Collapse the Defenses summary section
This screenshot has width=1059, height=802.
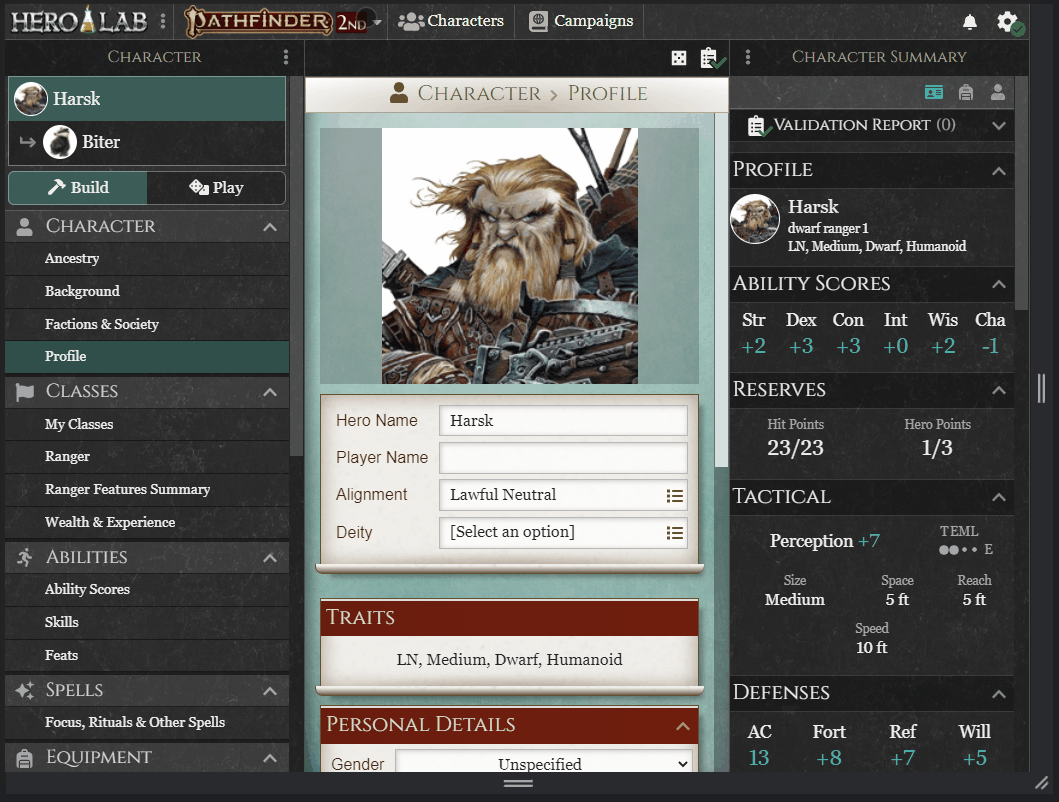click(x=999, y=694)
